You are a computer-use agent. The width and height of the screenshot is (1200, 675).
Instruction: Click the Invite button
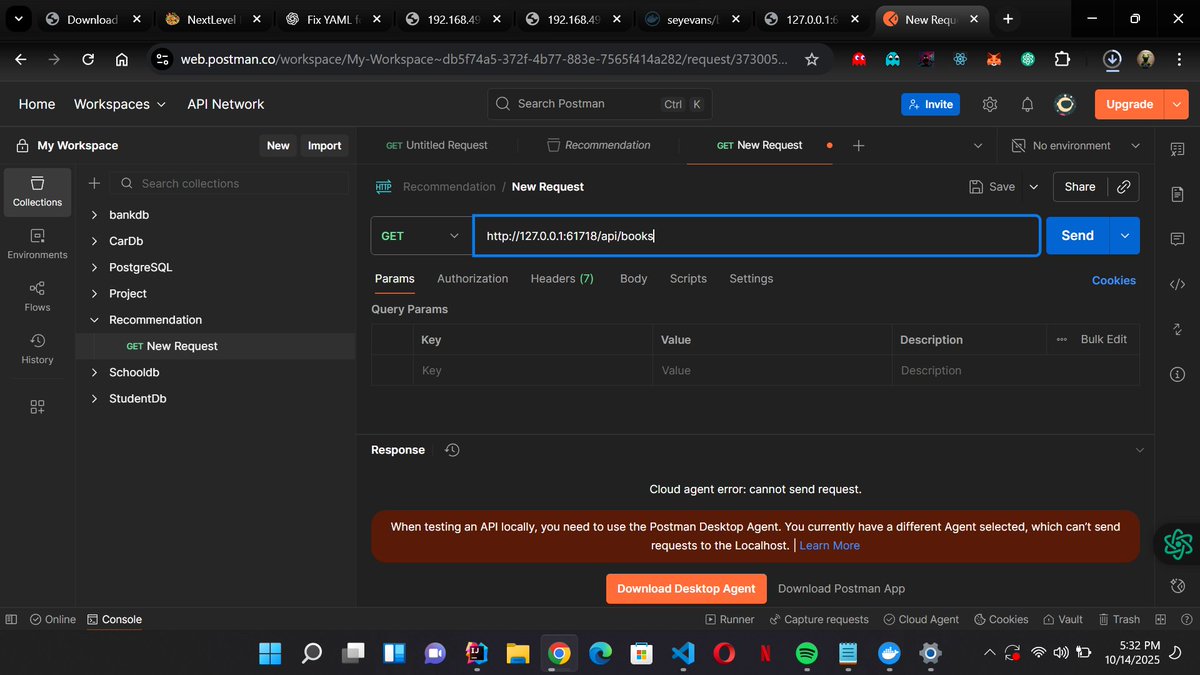(x=930, y=104)
